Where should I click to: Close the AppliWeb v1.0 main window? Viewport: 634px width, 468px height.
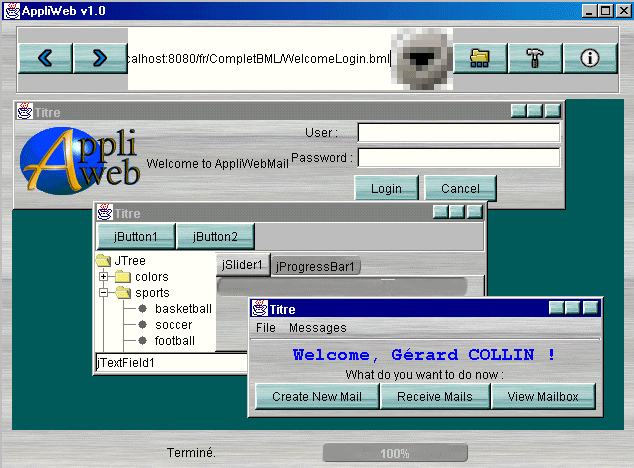click(623, 11)
